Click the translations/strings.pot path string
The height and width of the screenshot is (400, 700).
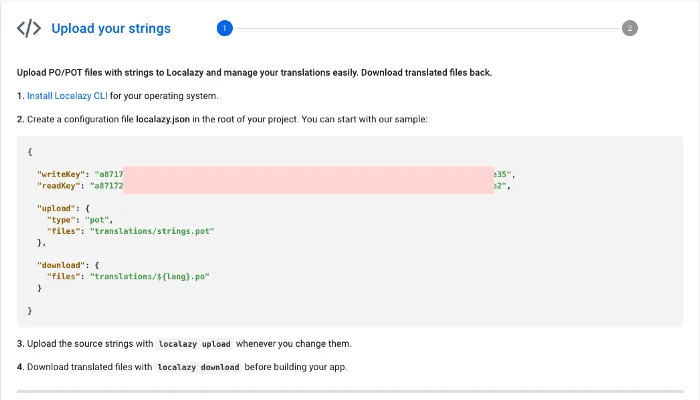click(153, 231)
